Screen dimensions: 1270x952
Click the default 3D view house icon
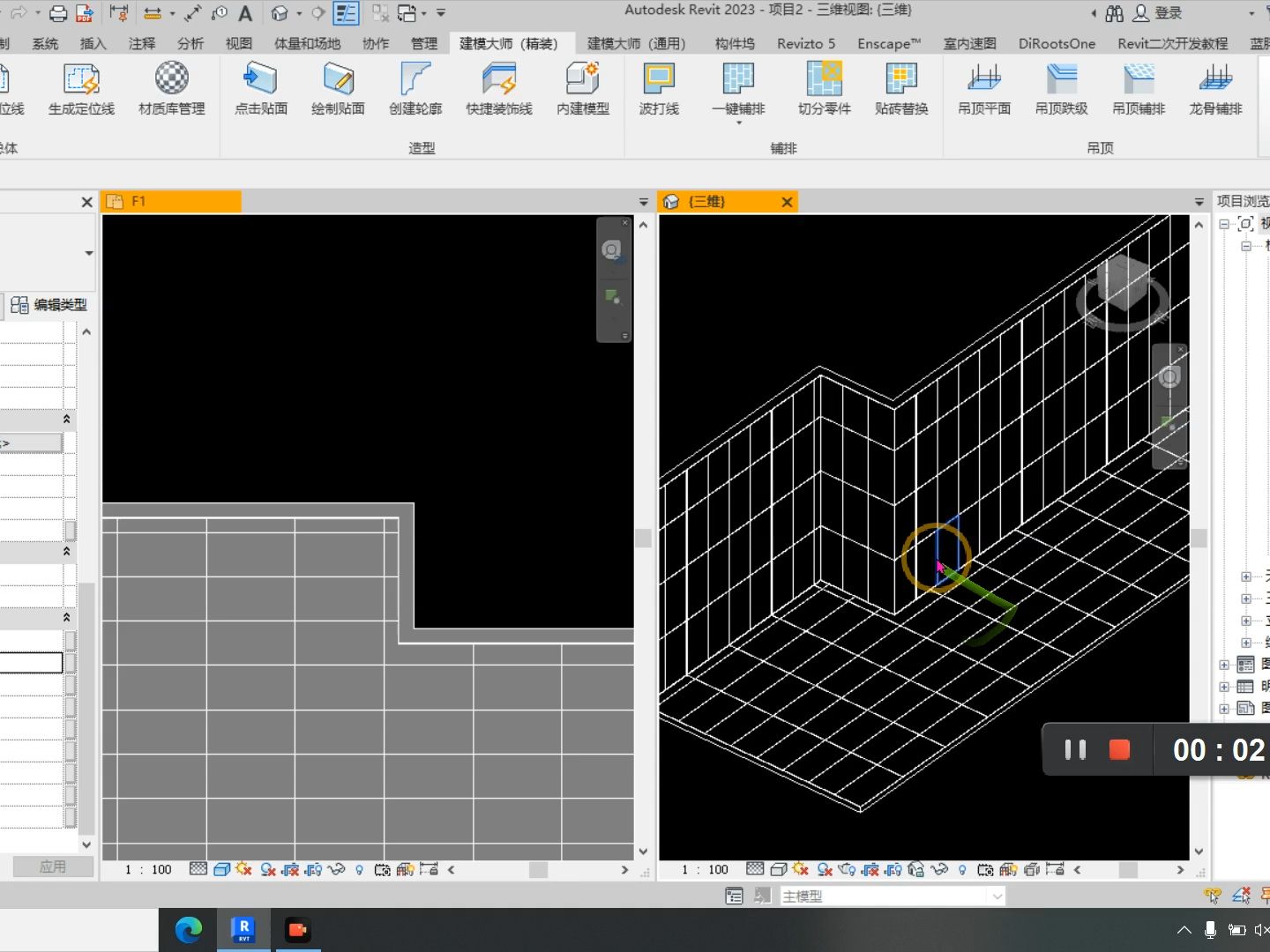tap(280, 13)
